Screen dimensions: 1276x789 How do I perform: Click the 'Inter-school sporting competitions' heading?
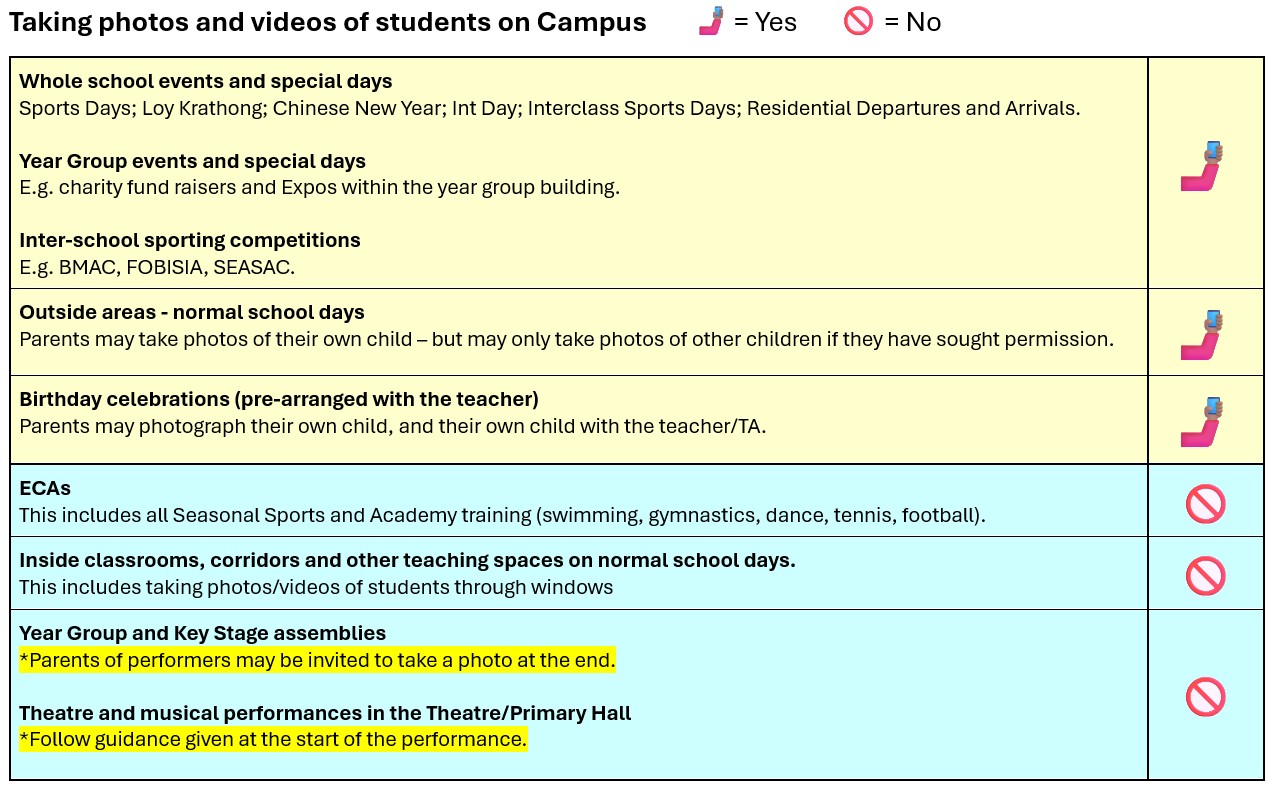[190, 240]
